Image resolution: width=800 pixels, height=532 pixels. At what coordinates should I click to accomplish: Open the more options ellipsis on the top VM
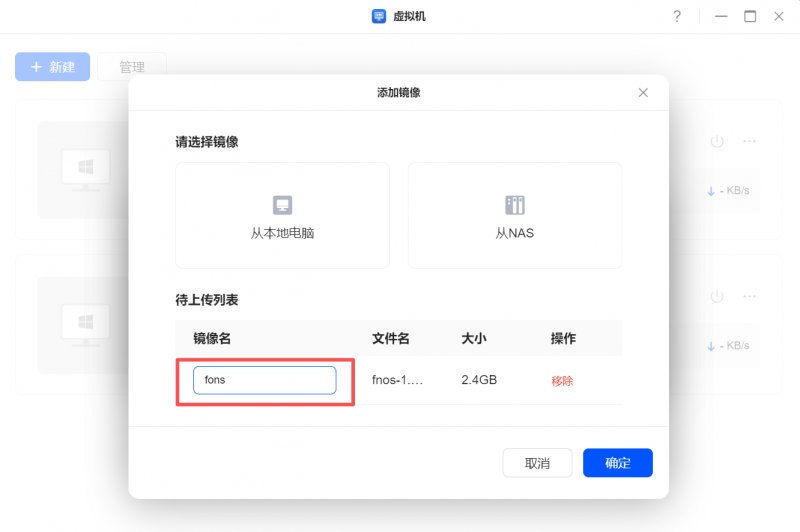[x=749, y=142]
